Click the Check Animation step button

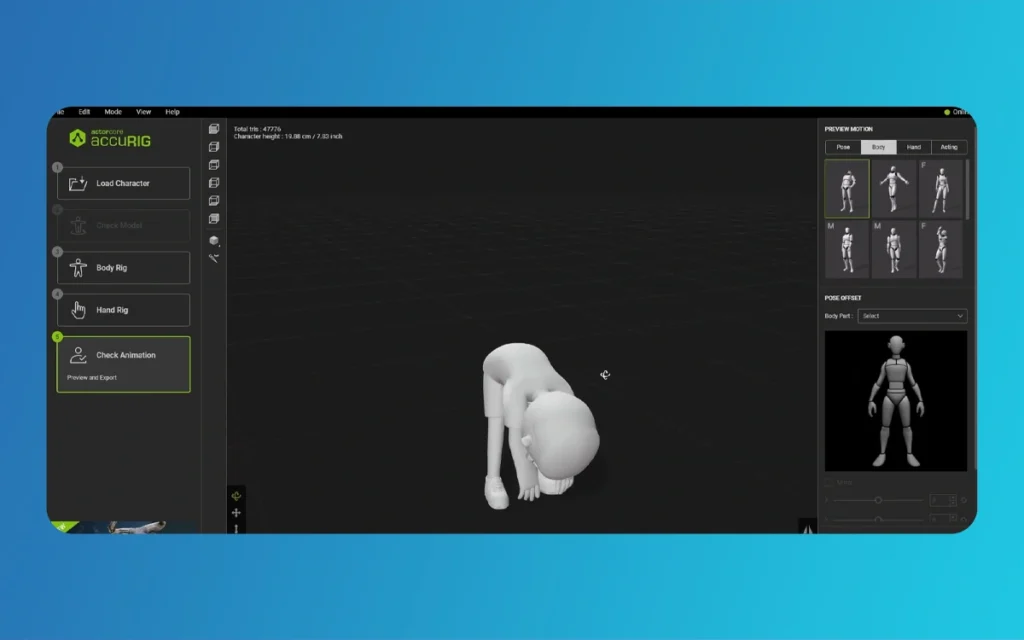tap(123, 364)
